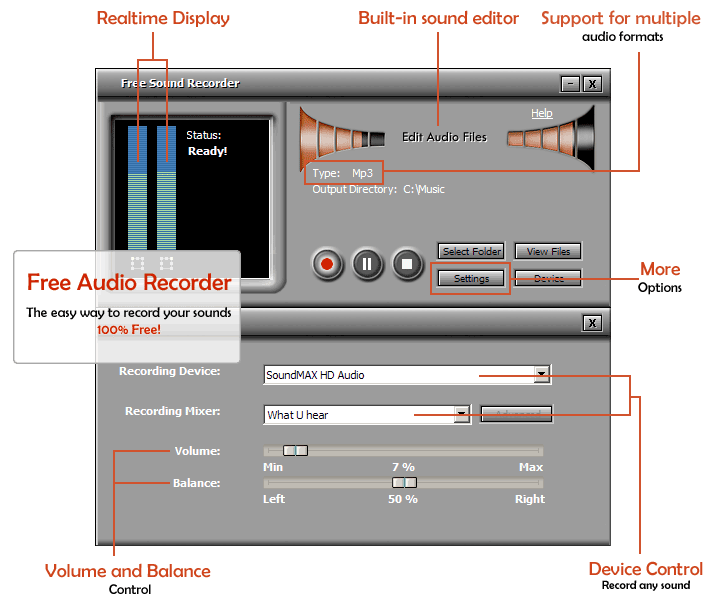The width and height of the screenshot is (706, 614).
Task: Expand the Recording Device dropdown arrow
Action: pyautogui.click(x=541, y=375)
